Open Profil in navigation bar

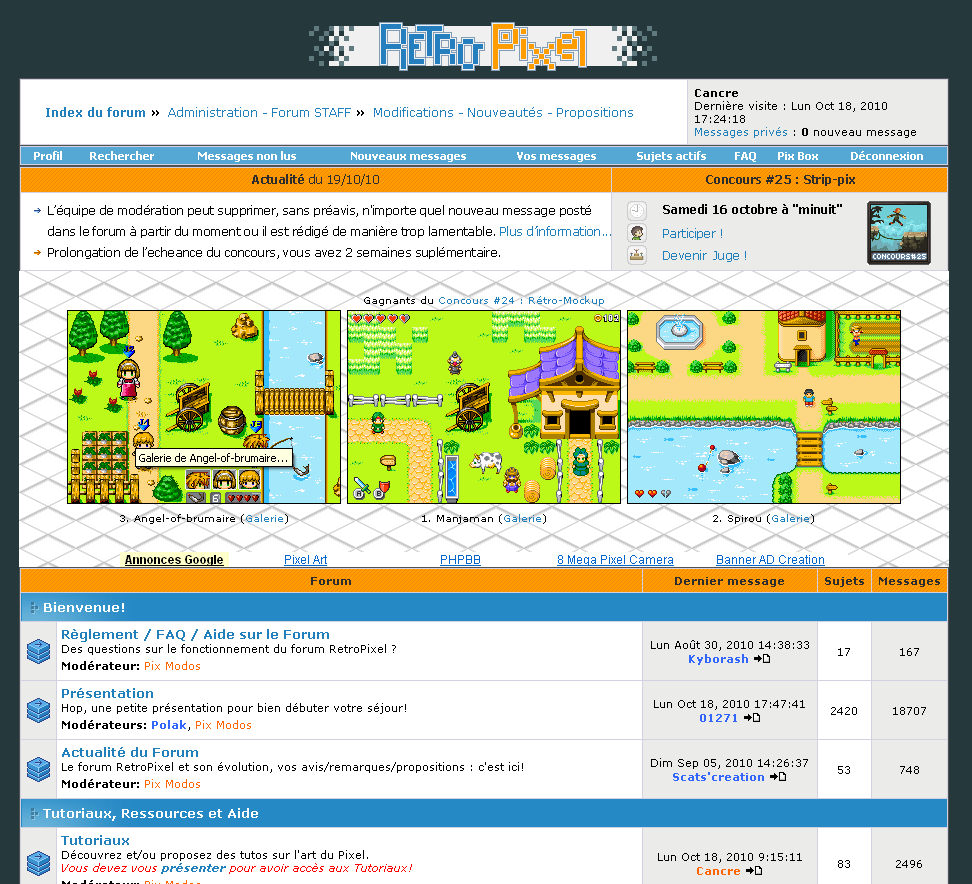pyautogui.click(x=48, y=156)
